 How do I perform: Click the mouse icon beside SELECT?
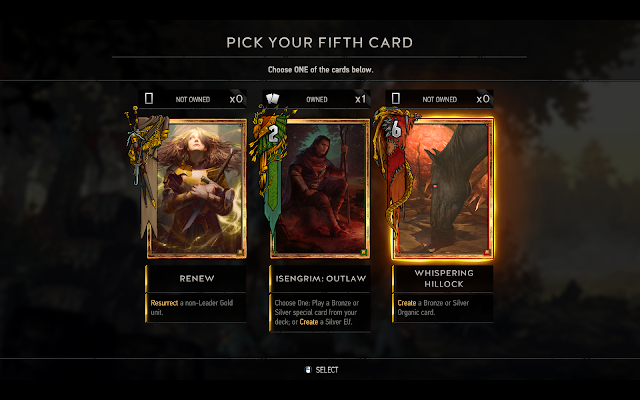pos(308,369)
